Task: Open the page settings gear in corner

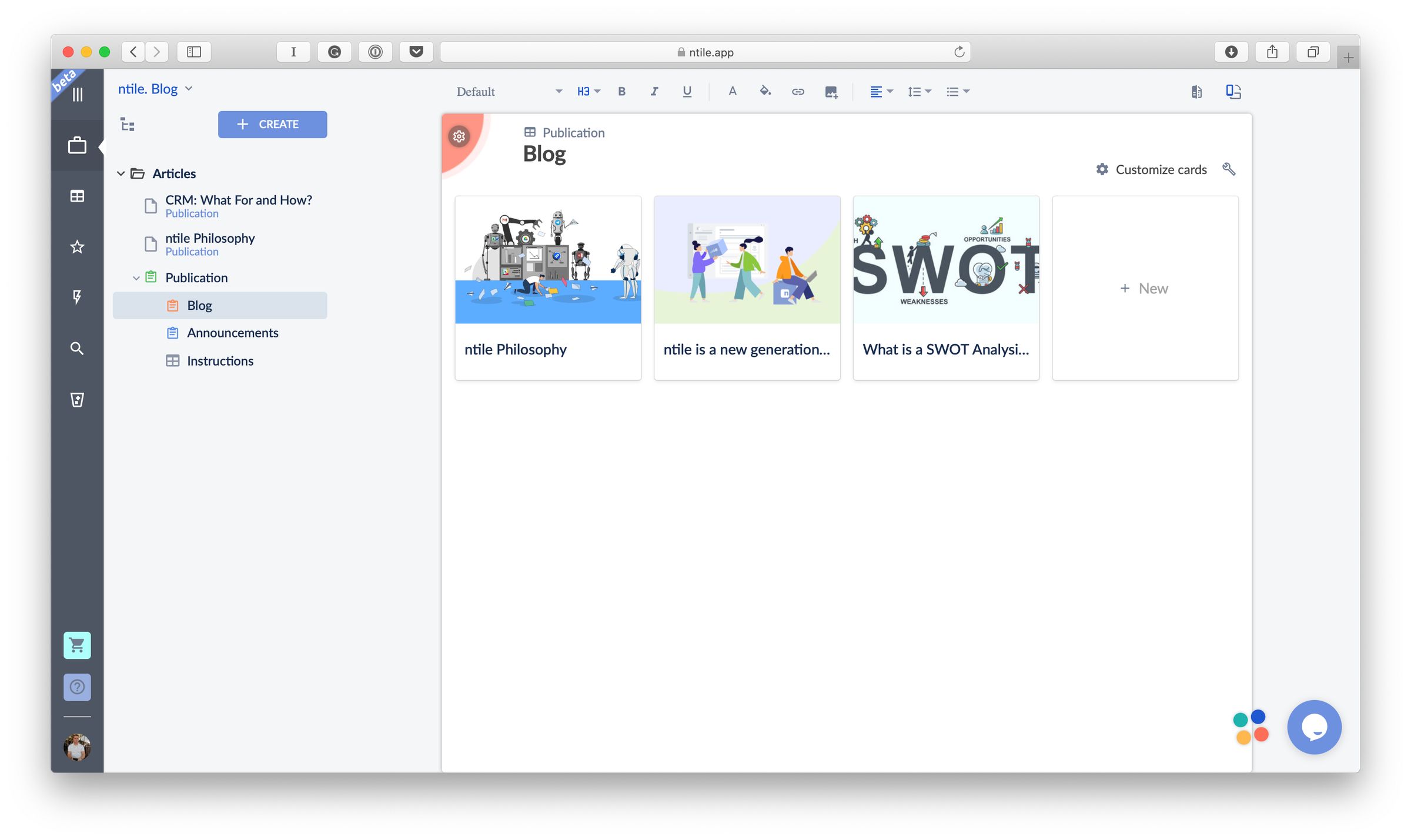Action: click(459, 136)
